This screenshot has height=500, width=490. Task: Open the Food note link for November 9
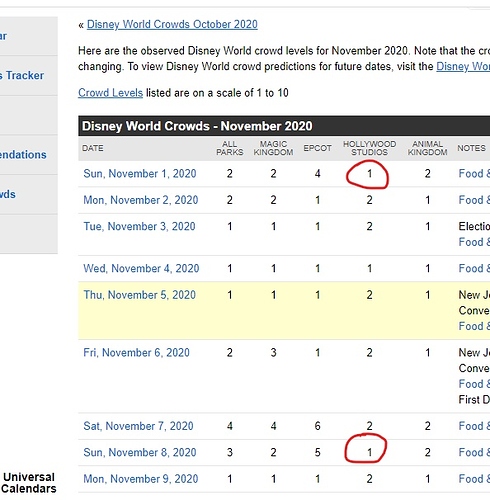tap(474, 479)
